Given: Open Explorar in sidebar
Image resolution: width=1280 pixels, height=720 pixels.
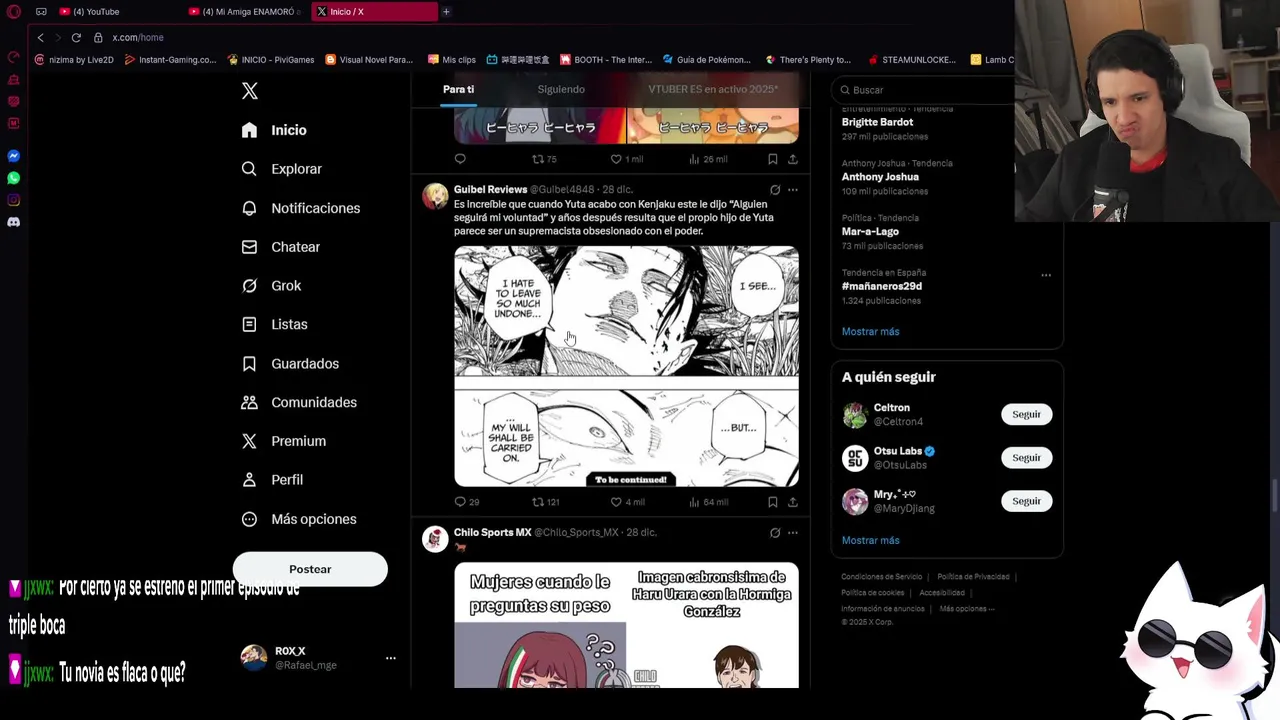Looking at the screenshot, I should tap(282, 169).
